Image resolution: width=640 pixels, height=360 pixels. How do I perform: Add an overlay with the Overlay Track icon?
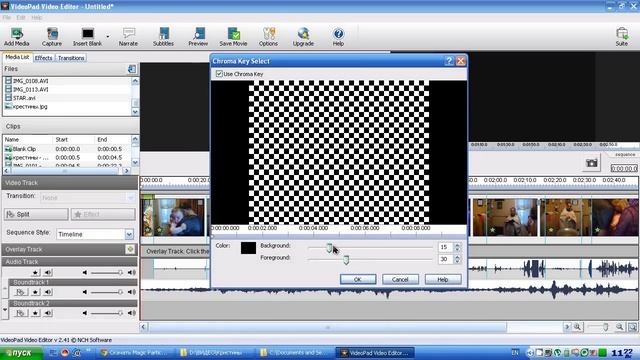[x=130, y=249]
